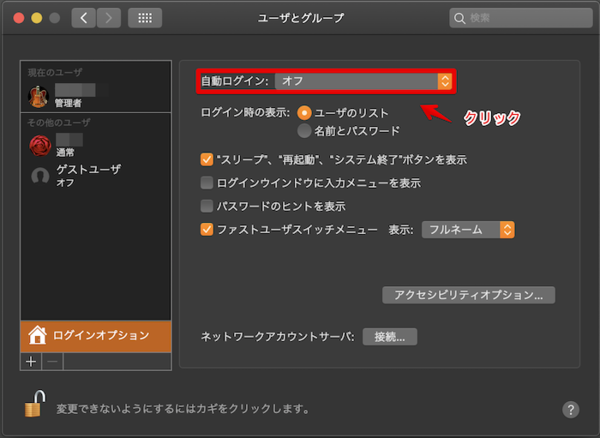
Task: Enable パスワードのヒントを表示 checkbox
Action: tap(207, 206)
